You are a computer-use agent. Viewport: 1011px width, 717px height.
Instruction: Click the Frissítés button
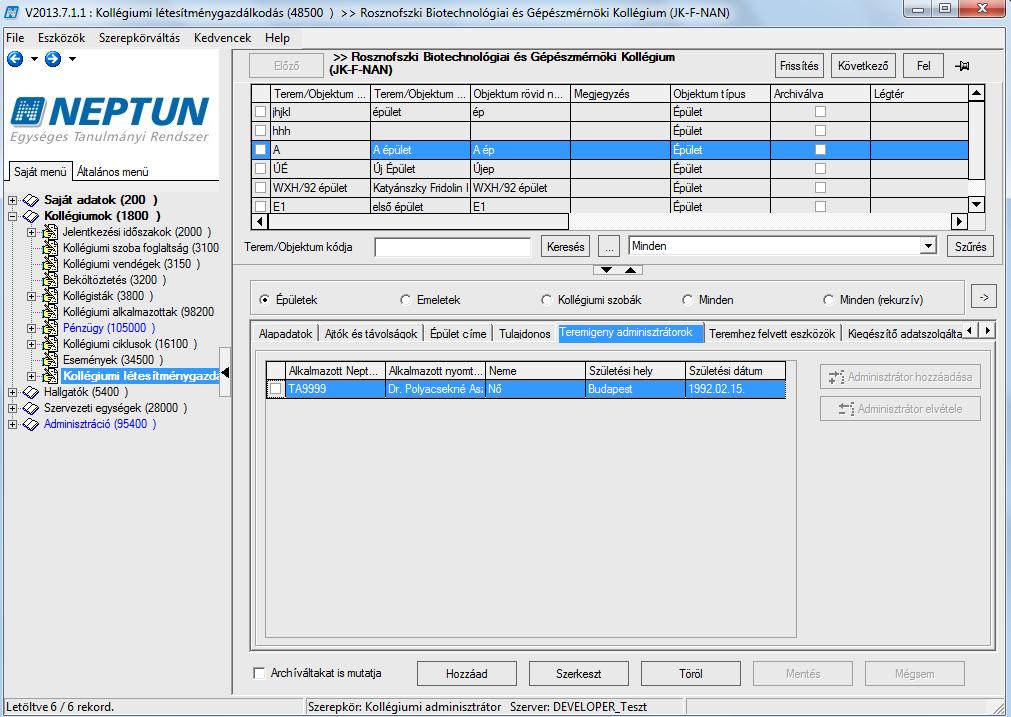[799, 66]
